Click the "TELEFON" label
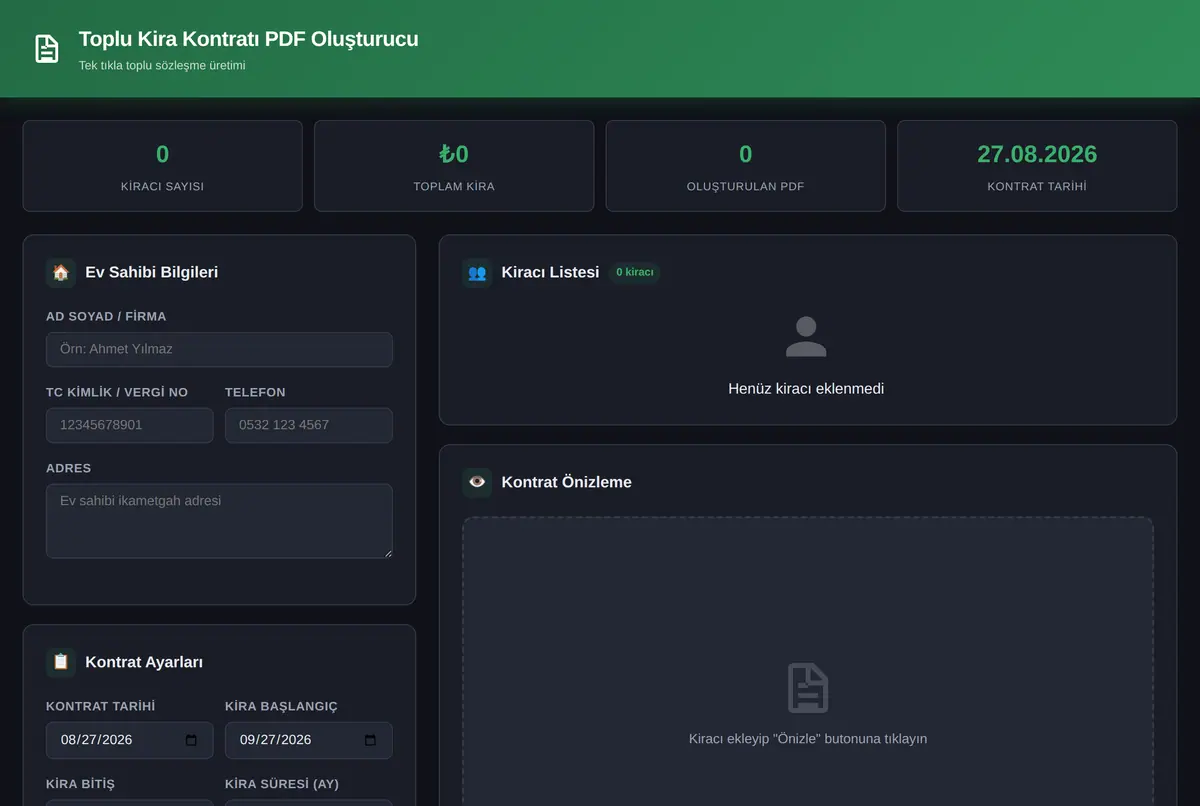The image size is (1200, 806). click(x=255, y=392)
